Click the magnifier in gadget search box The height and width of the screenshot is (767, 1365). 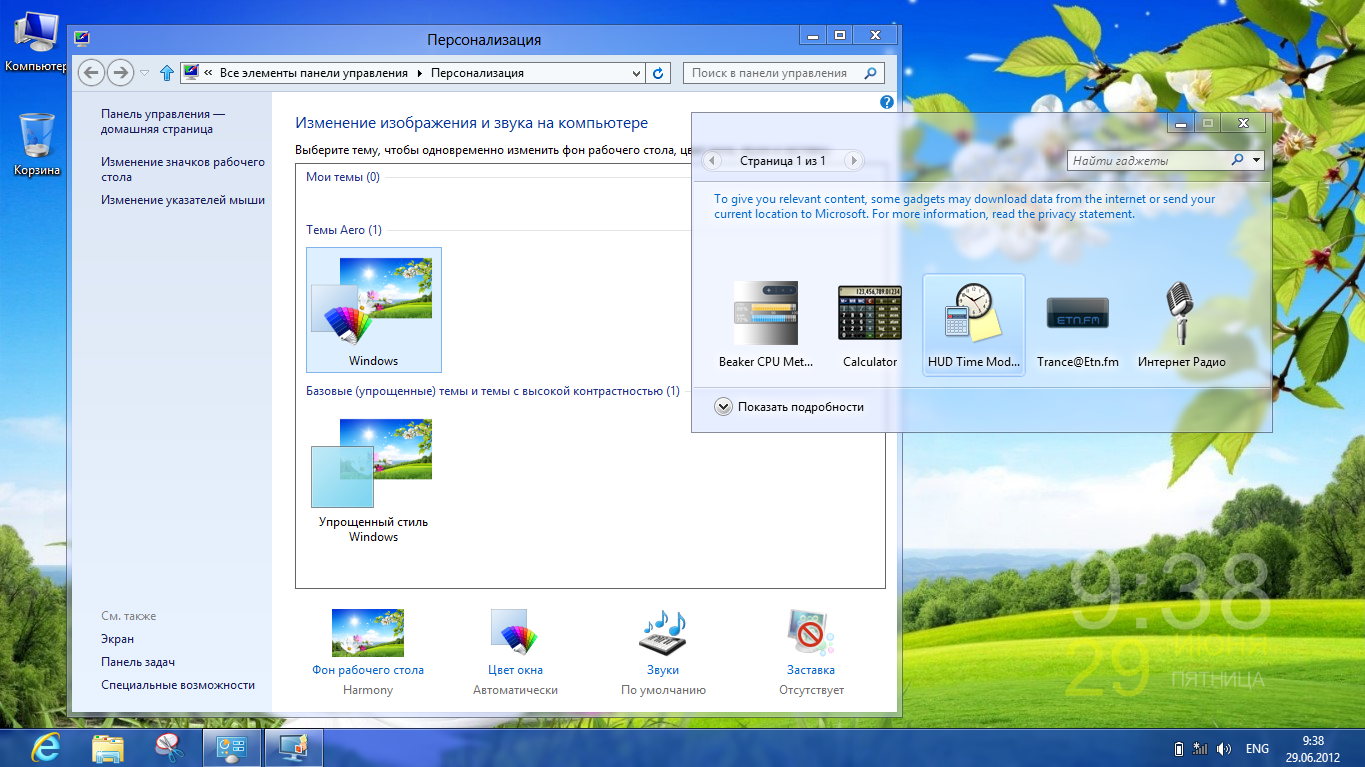[x=1237, y=160]
